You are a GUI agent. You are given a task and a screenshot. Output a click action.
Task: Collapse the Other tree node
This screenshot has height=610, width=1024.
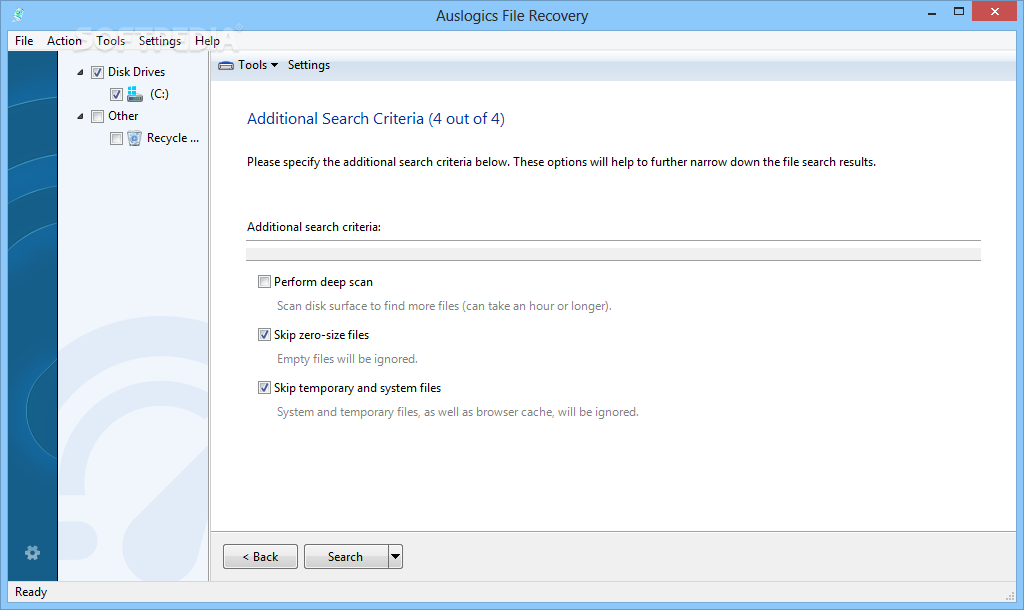[80, 116]
